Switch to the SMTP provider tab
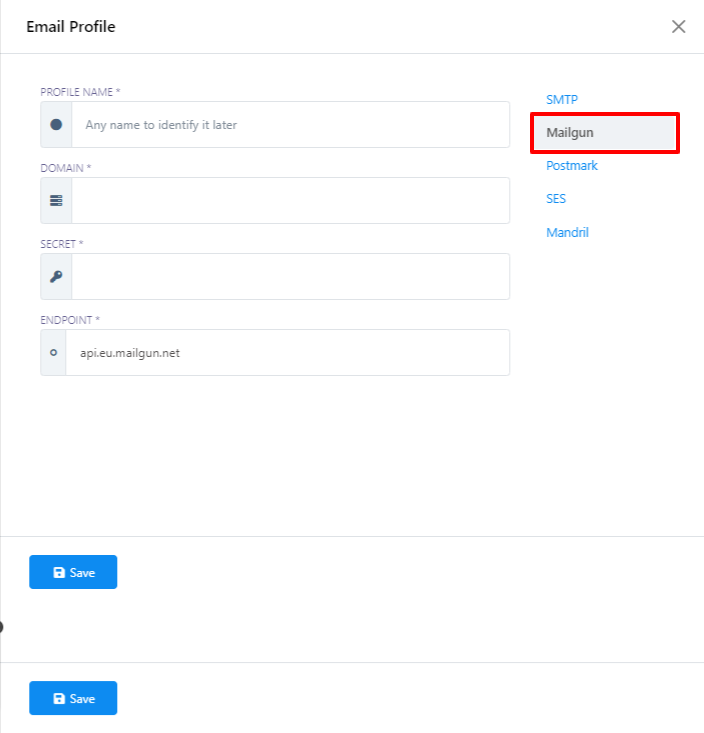Viewport: 704px width, 733px height. [x=562, y=99]
